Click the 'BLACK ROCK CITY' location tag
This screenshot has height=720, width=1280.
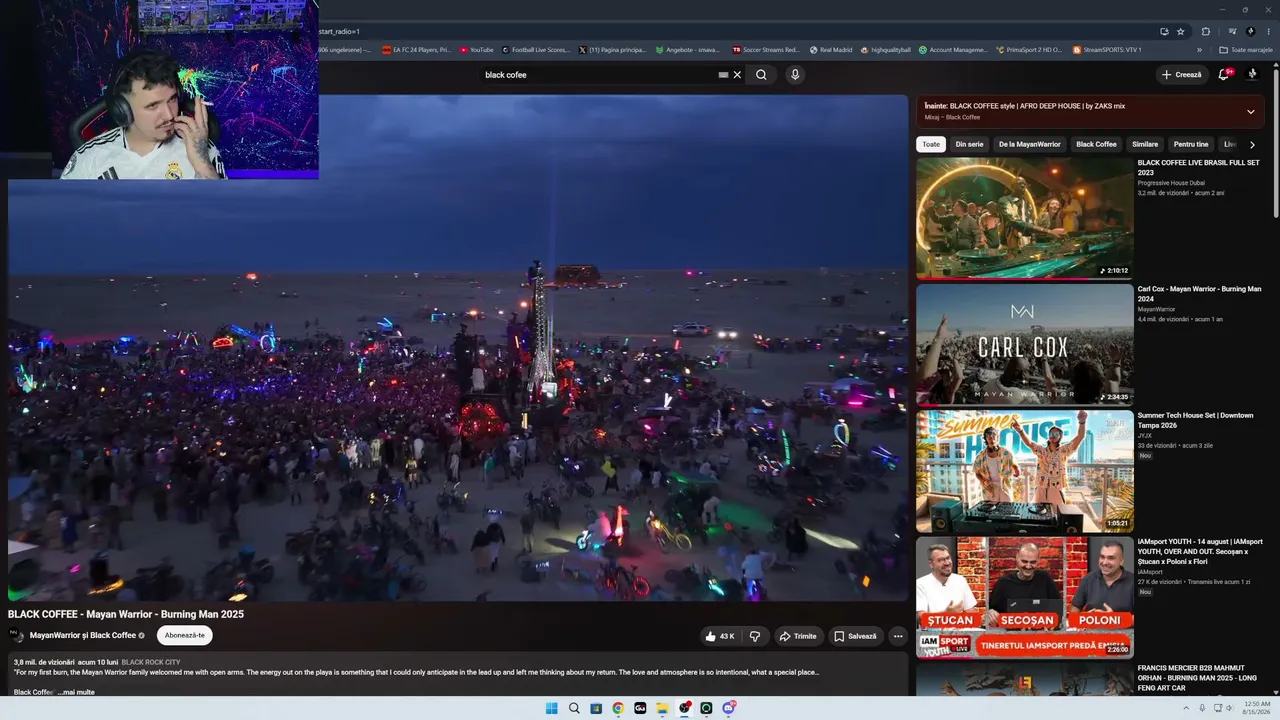151,662
